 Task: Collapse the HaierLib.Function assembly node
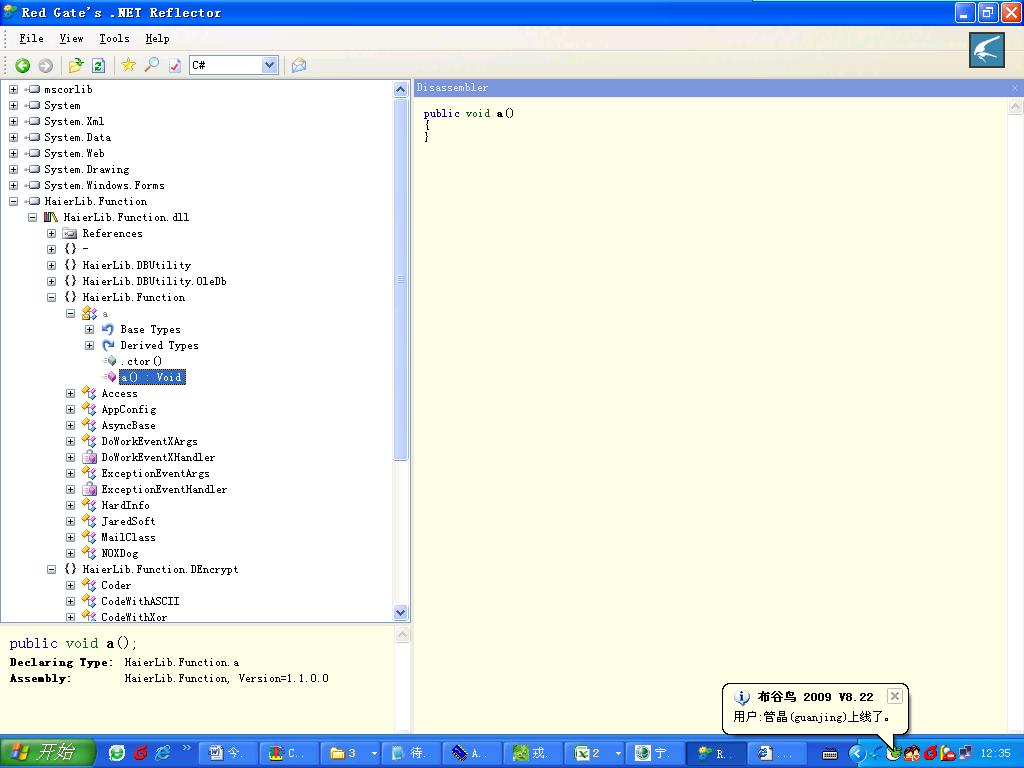point(14,202)
